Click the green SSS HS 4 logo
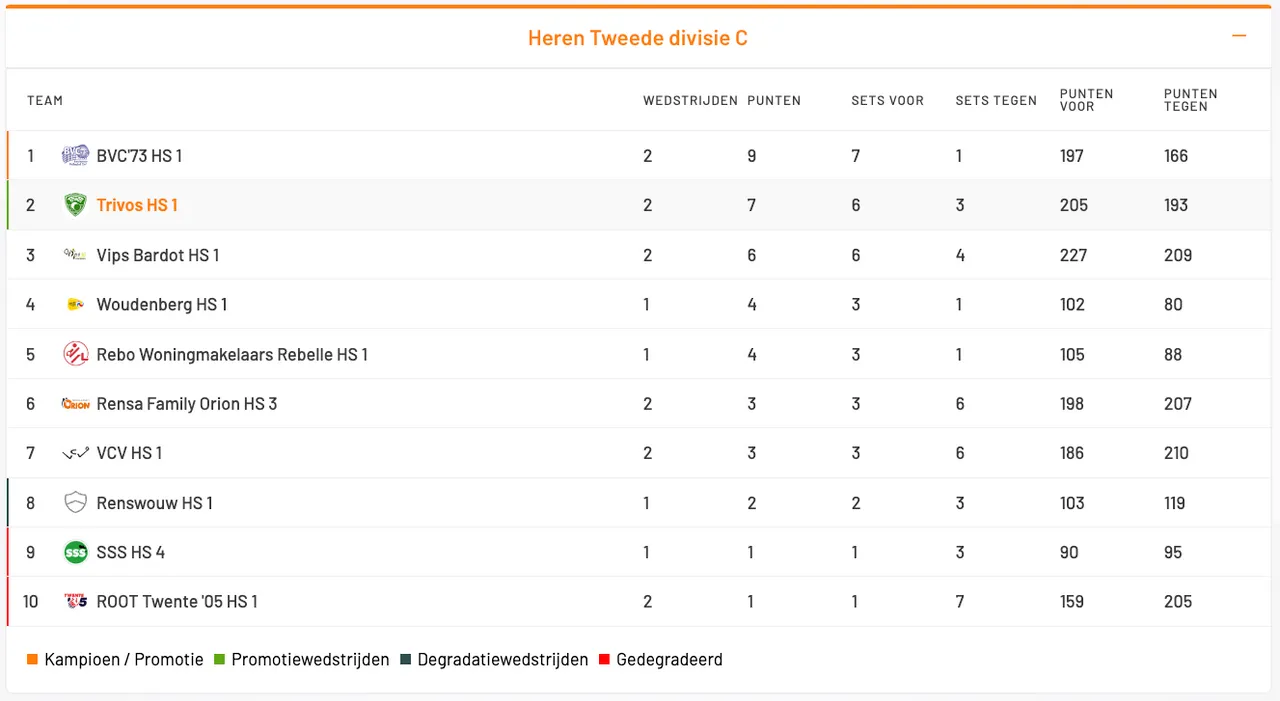The image size is (1280, 701). point(75,552)
